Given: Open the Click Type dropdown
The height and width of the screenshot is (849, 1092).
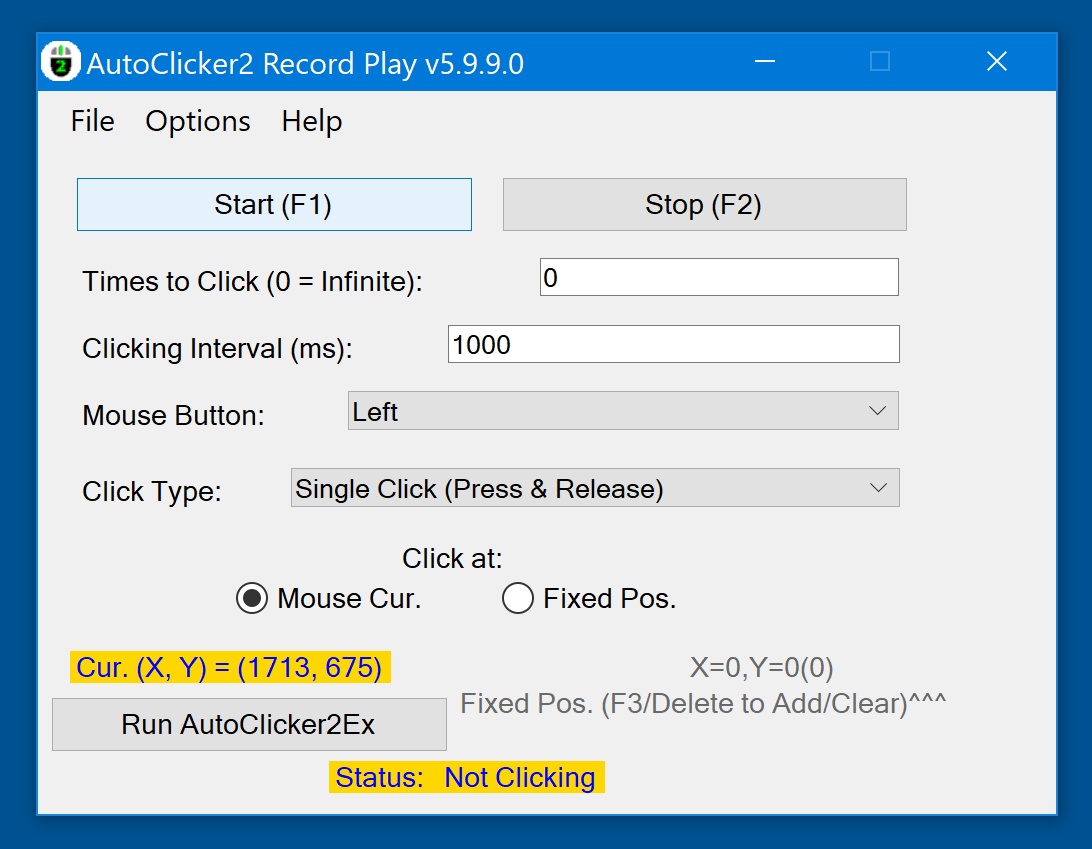Looking at the screenshot, I should click(x=595, y=488).
